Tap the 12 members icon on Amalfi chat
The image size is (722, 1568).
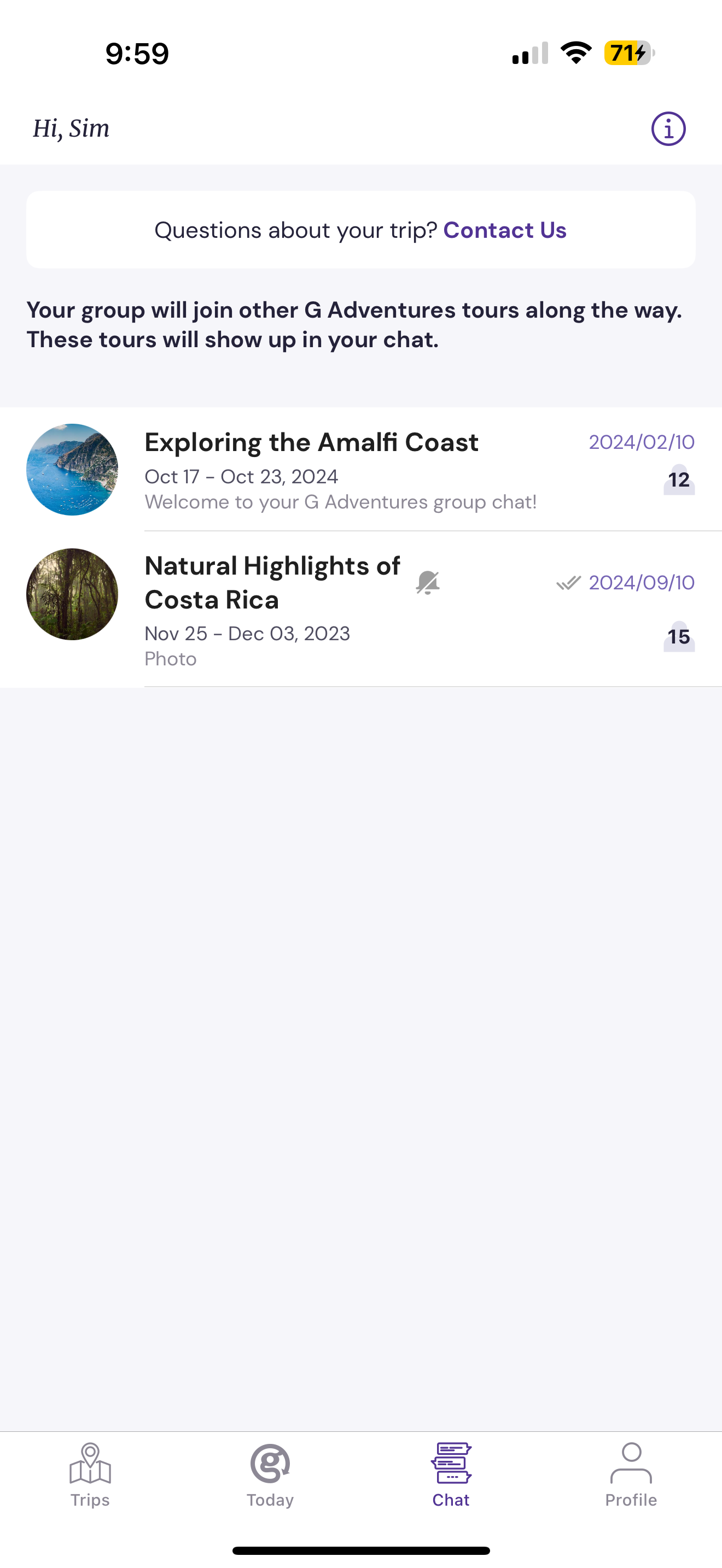(x=679, y=479)
